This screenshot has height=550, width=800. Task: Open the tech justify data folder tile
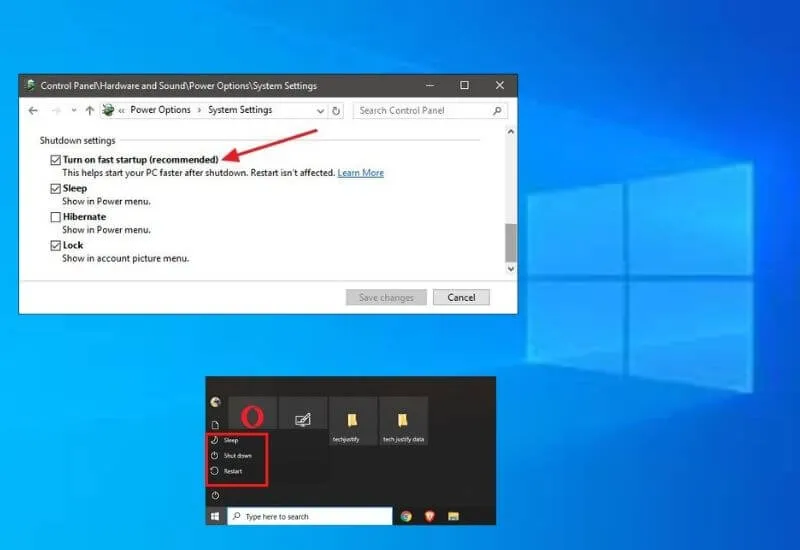click(403, 421)
